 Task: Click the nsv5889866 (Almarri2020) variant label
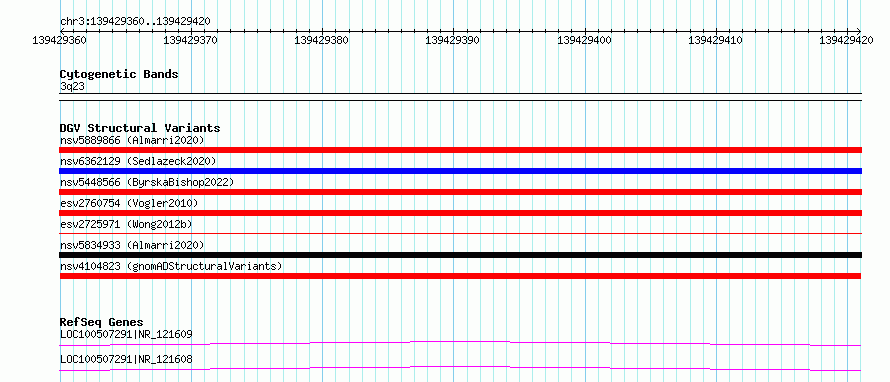[x=132, y=140]
